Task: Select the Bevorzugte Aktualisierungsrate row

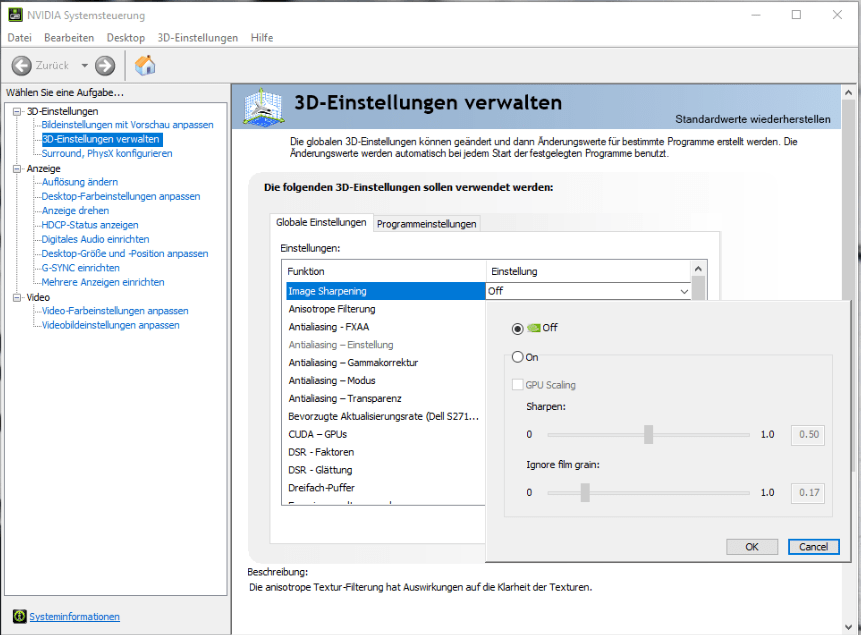Action: (385, 416)
